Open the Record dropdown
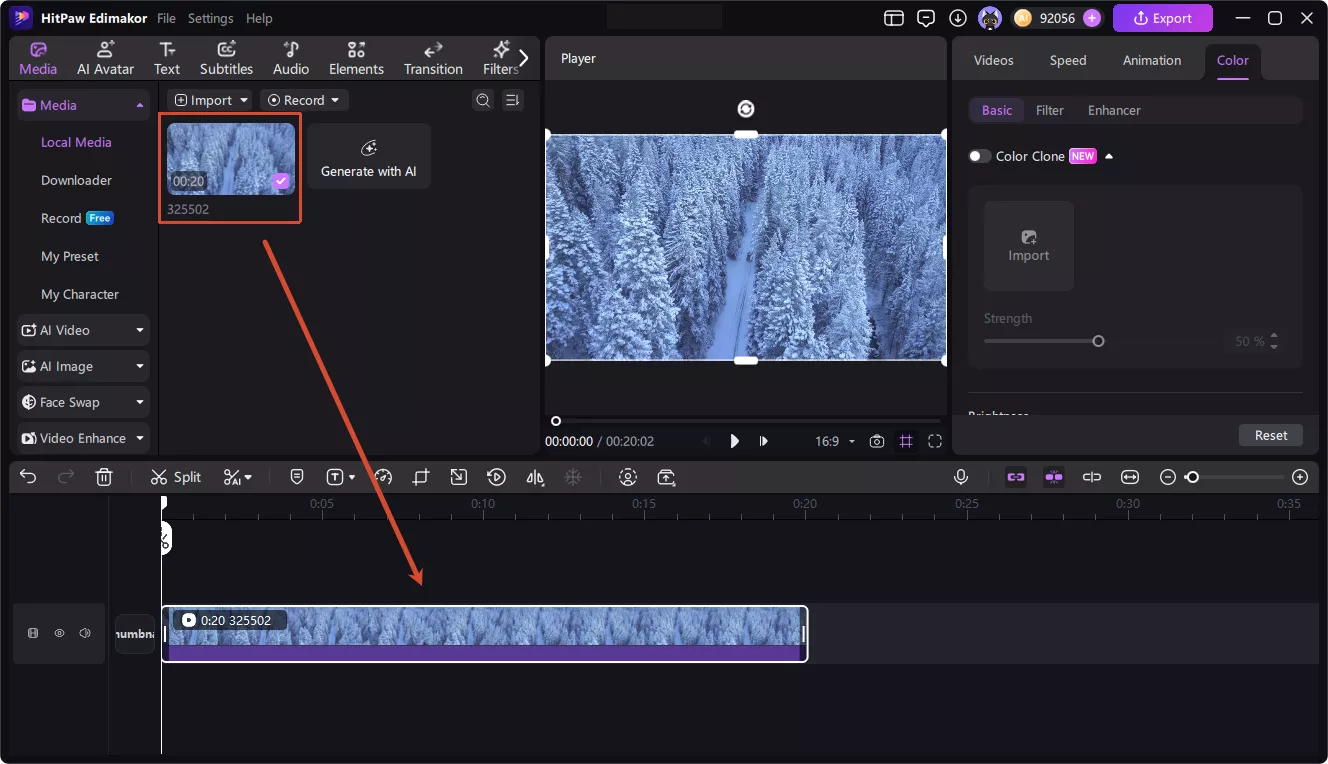 click(304, 100)
